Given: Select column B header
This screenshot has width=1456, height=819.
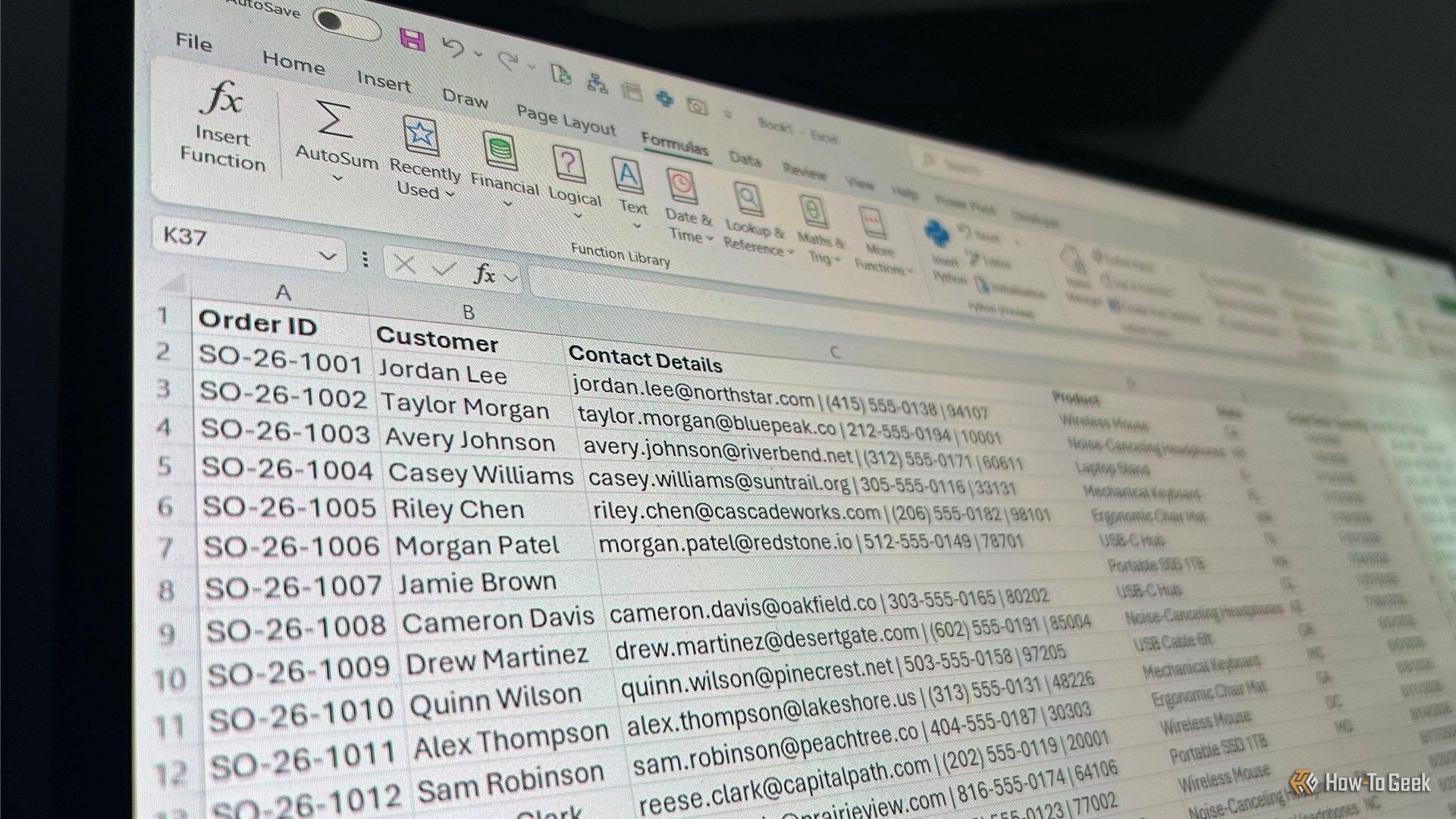Looking at the screenshot, I should pos(467,312).
